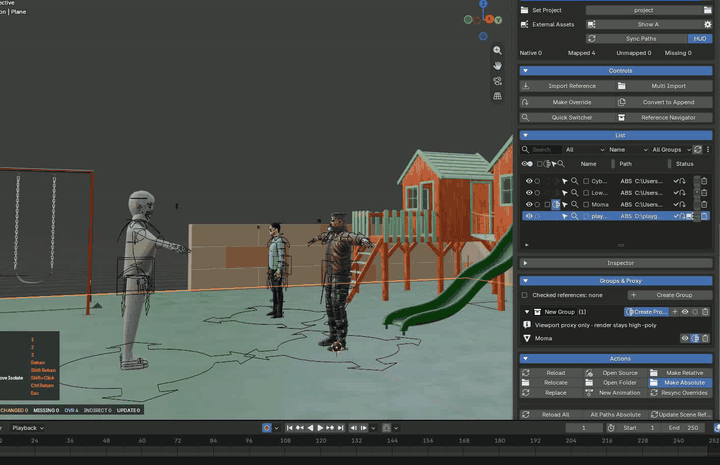Screen dimensions: 720x465
Task: Jump to timeline start frame
Action: coord(289,428)
